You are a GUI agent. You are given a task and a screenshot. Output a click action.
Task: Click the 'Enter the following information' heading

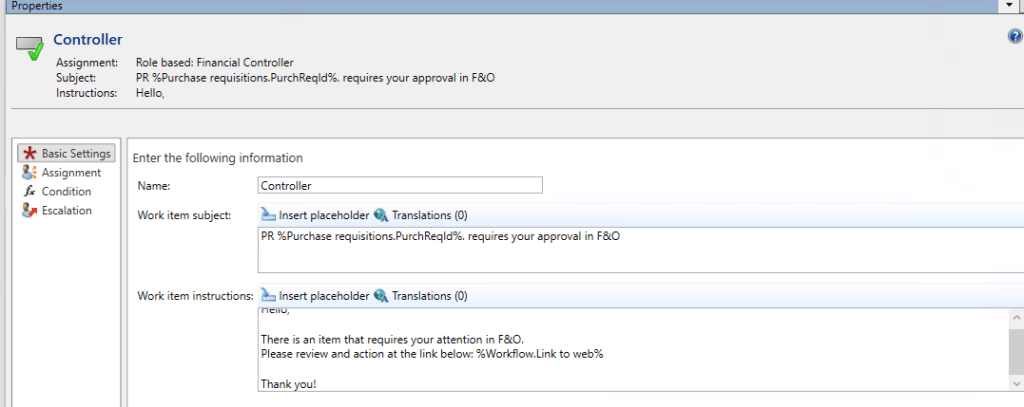(x=218, y=158)
